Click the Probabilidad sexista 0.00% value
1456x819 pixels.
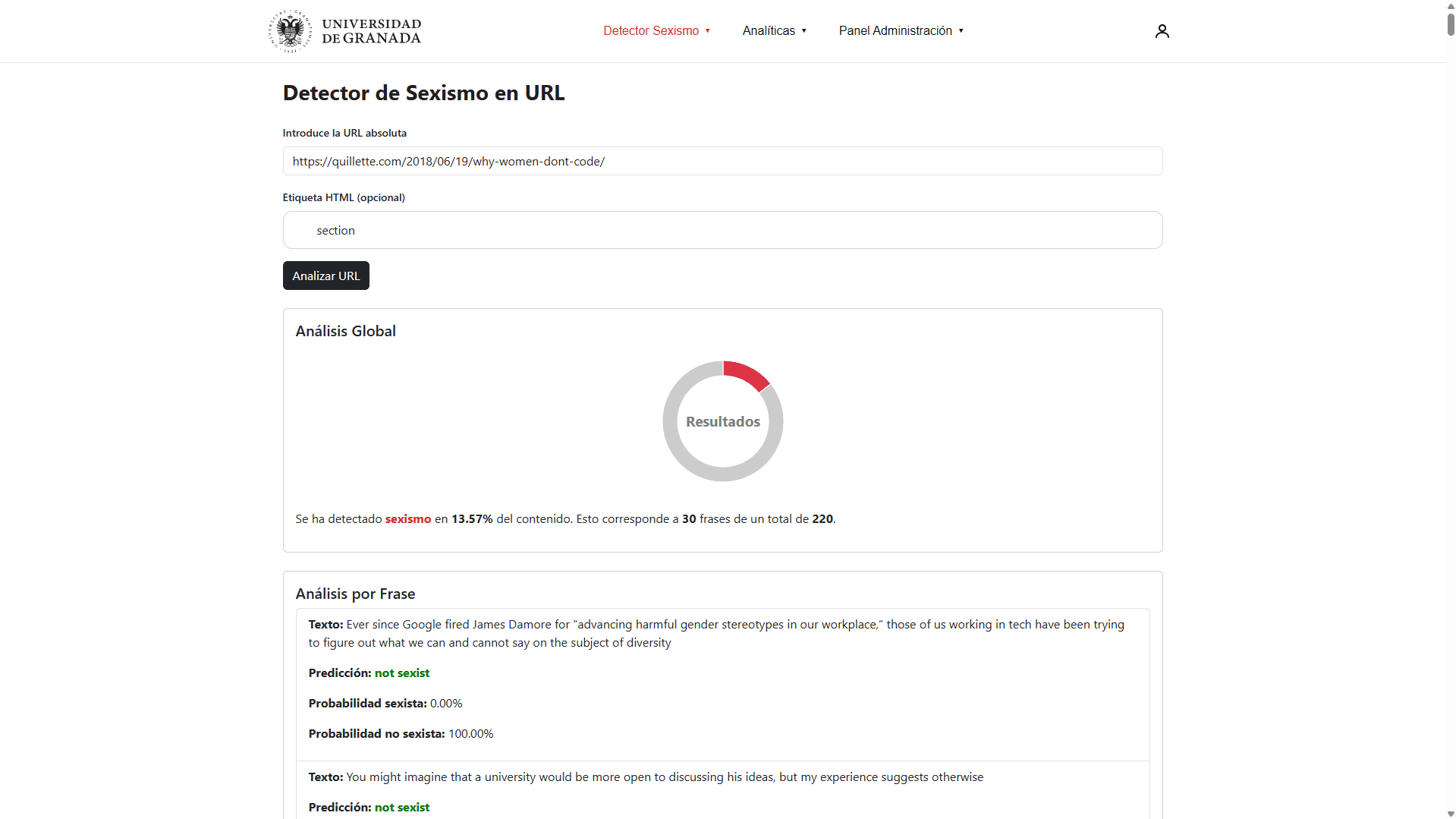tap(446, 704)
